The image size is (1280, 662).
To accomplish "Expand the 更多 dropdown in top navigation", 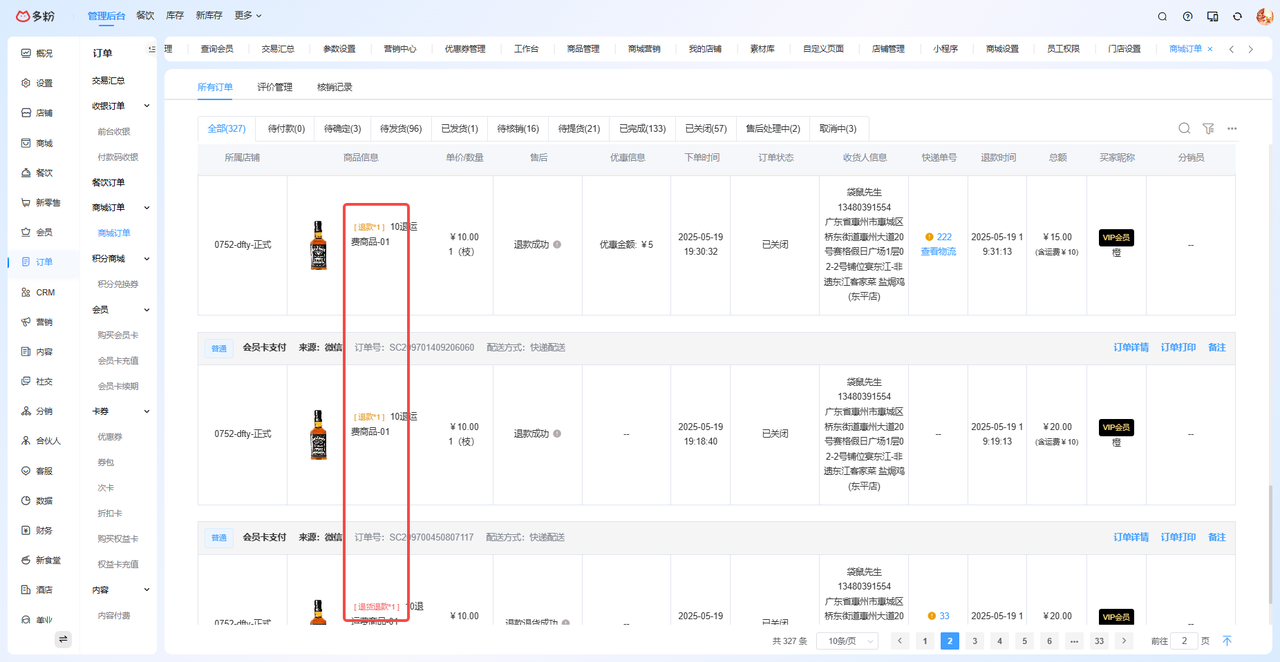I will tap(248, 16).
